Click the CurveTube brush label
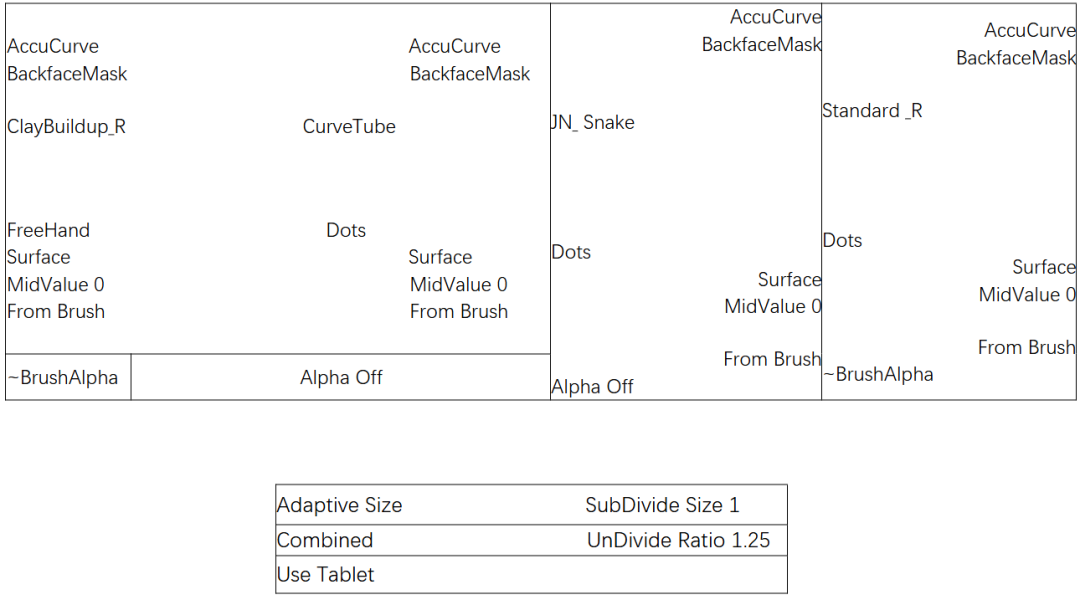 point(349,127)
